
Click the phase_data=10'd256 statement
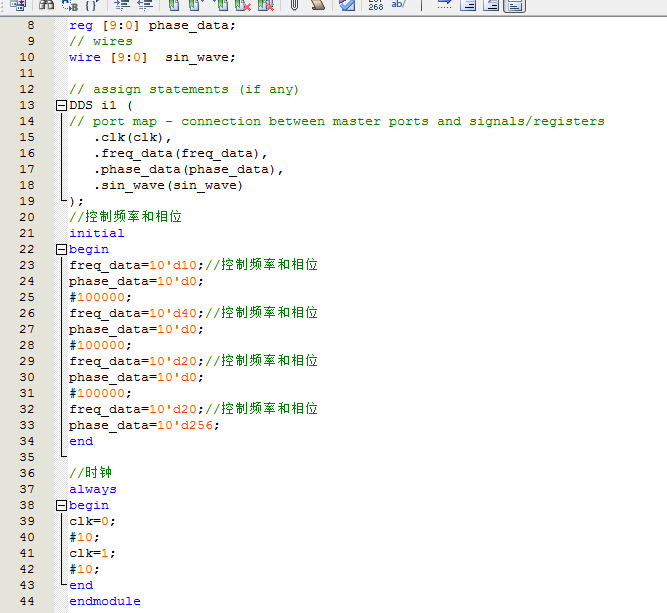coord(143,425)
